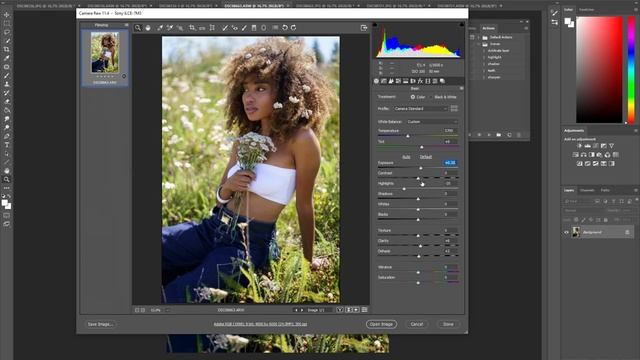This screenshot has height=360, width=640.
Task: Select the Graduated Filter tool
Action: pos(254,28)
